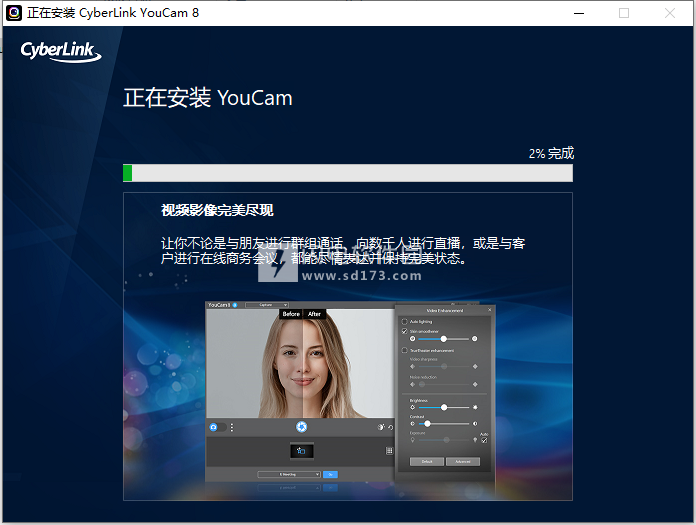Viewport: 696px width, 525px height.
Task: Click the CyberLink logo
Action: click(x=61, y=51)
